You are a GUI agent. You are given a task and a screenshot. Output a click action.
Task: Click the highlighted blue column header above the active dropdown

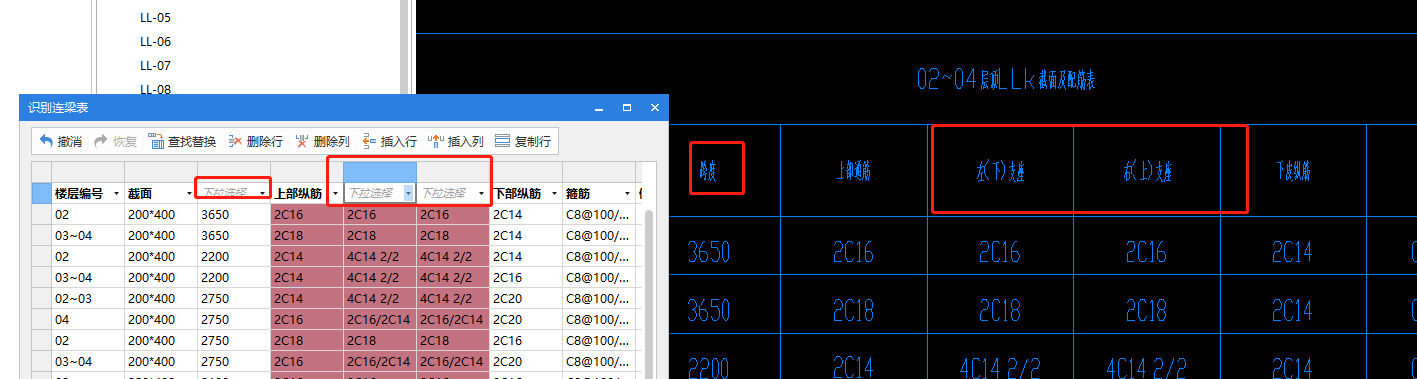coord(380,171)
